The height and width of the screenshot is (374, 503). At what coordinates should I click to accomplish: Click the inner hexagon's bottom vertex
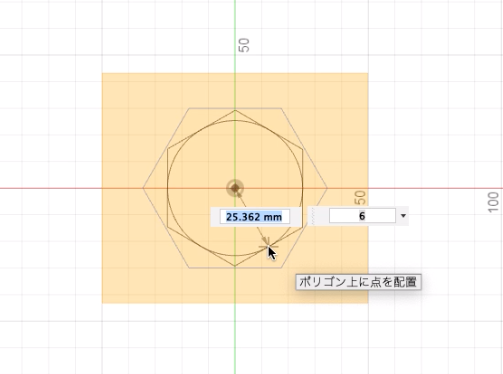235,266
